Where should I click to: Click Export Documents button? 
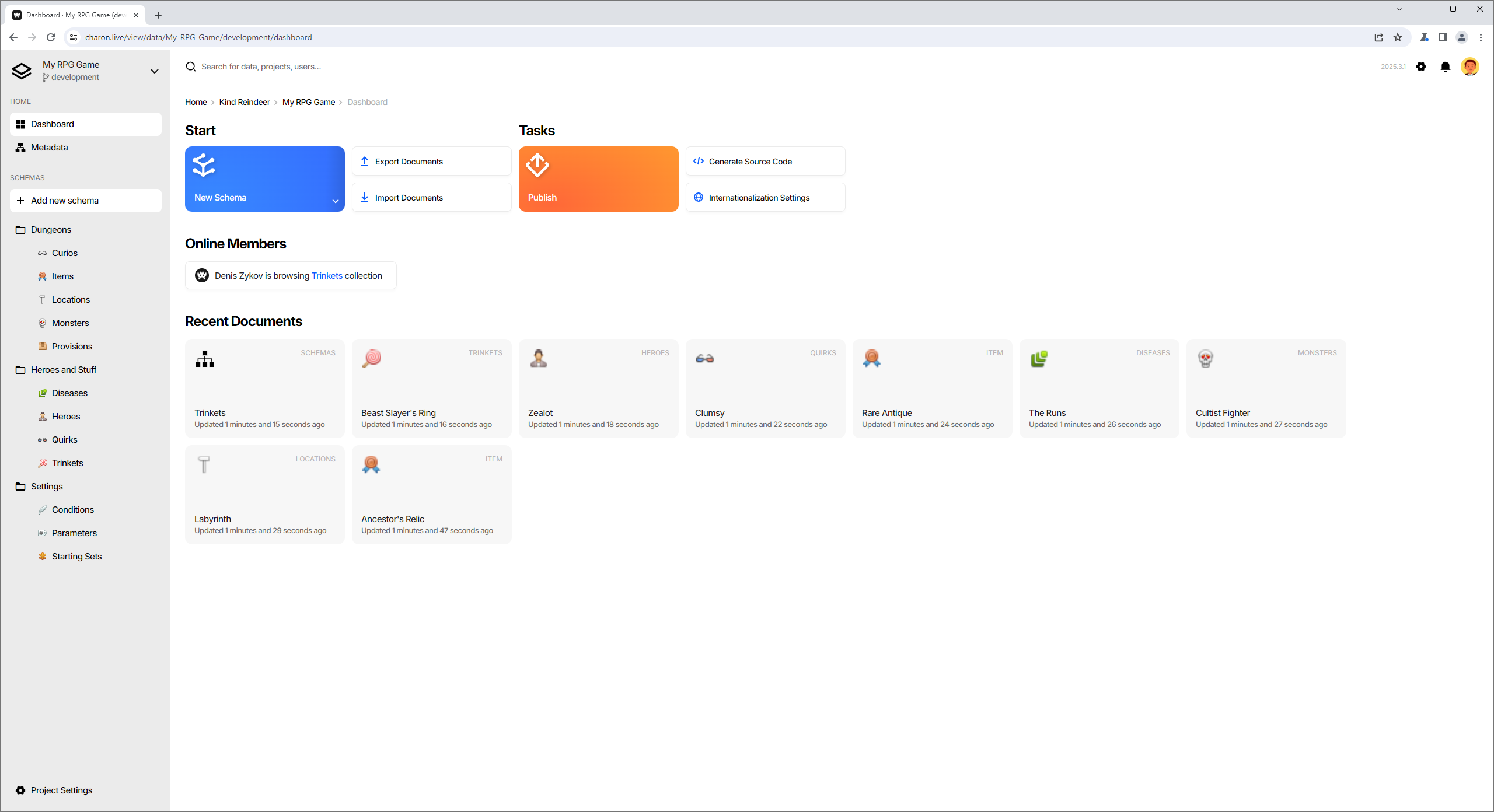tap(431, 162)
